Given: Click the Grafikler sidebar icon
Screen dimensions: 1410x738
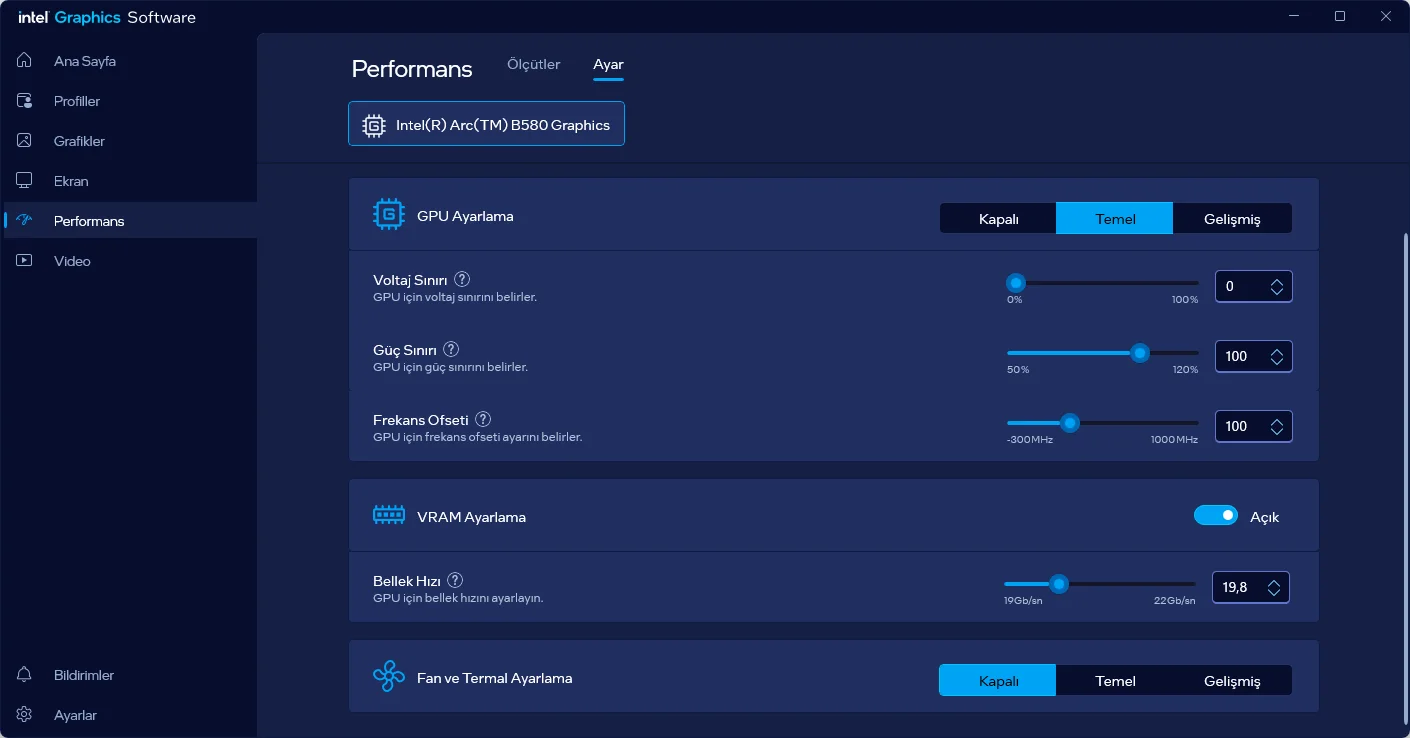Looking at the screenshot, I should pyautogui.click(x=25, y=141).
